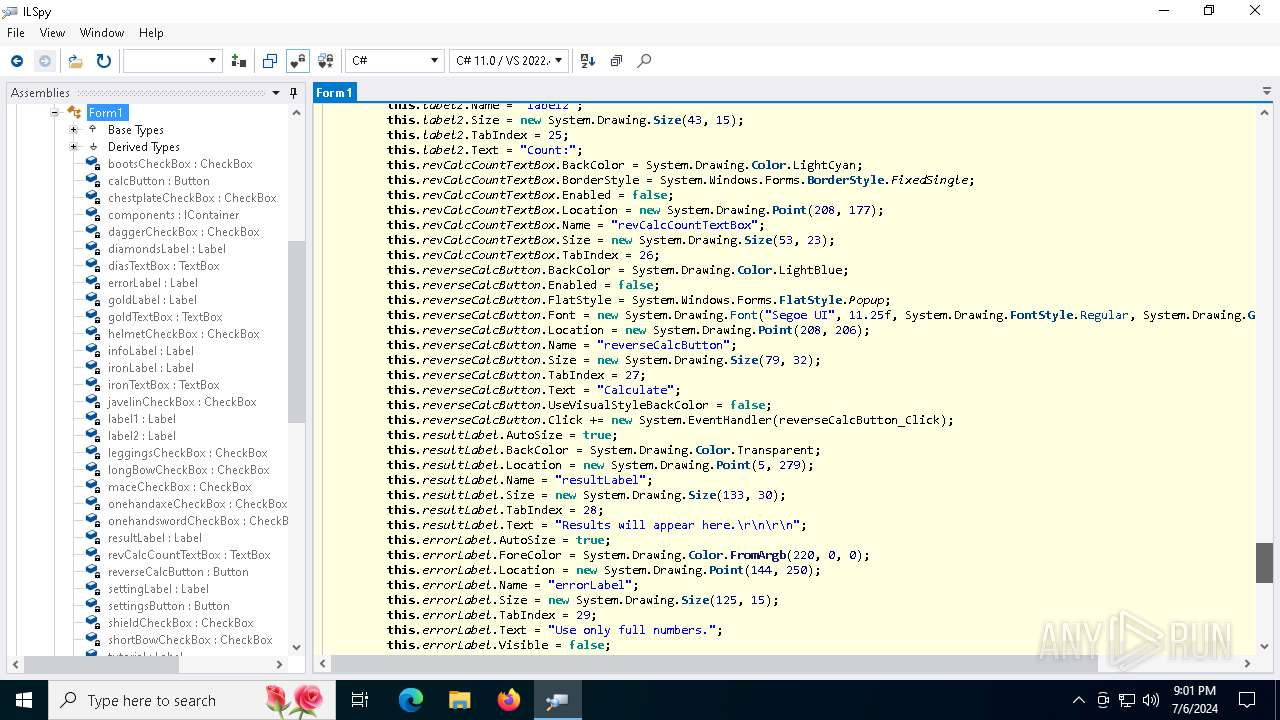Select ironLabel : Label field
This screenshot has width=1280, height=720.
(151, 368)
